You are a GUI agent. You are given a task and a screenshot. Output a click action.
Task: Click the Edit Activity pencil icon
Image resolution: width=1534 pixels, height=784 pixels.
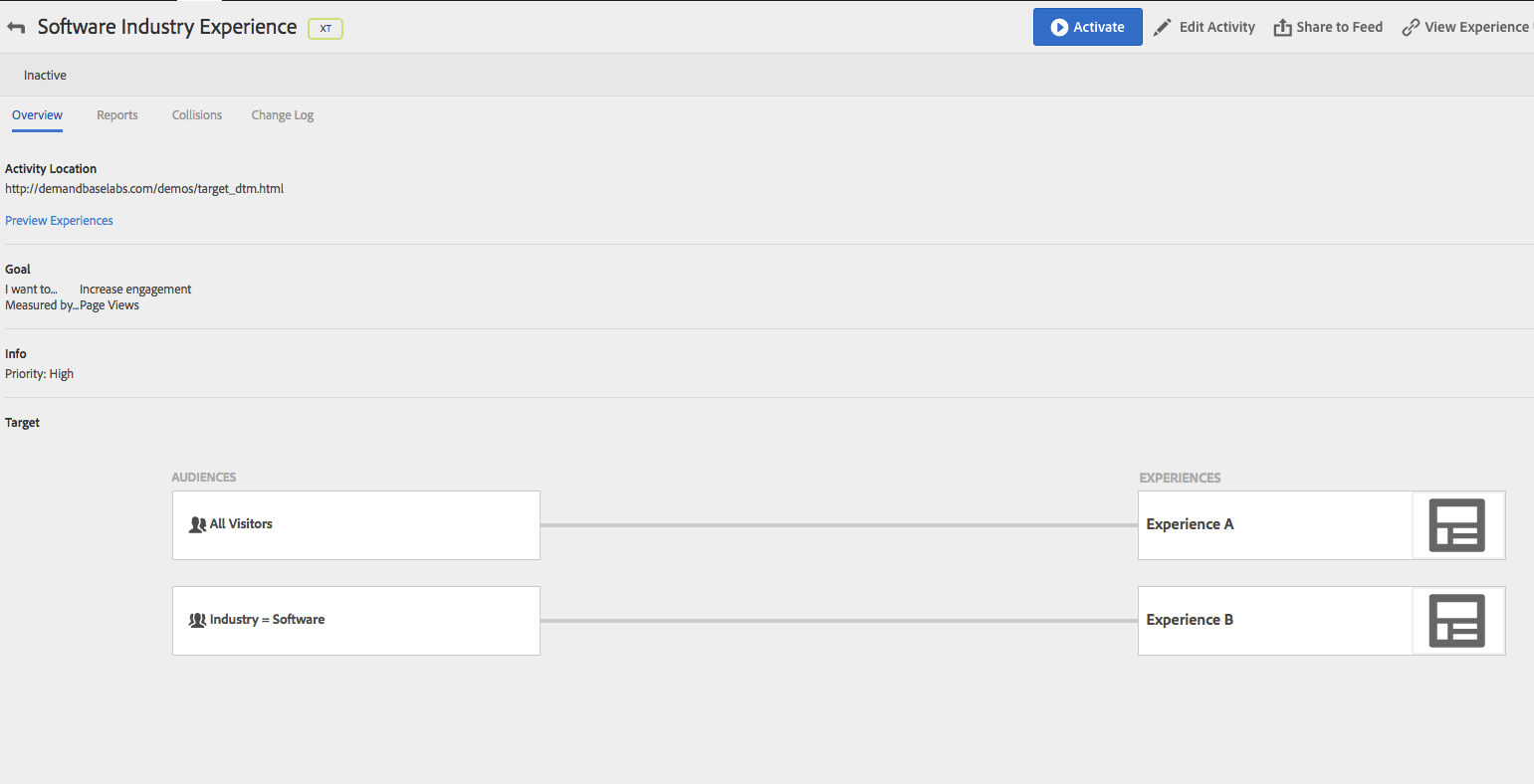tap(1162, 28)
